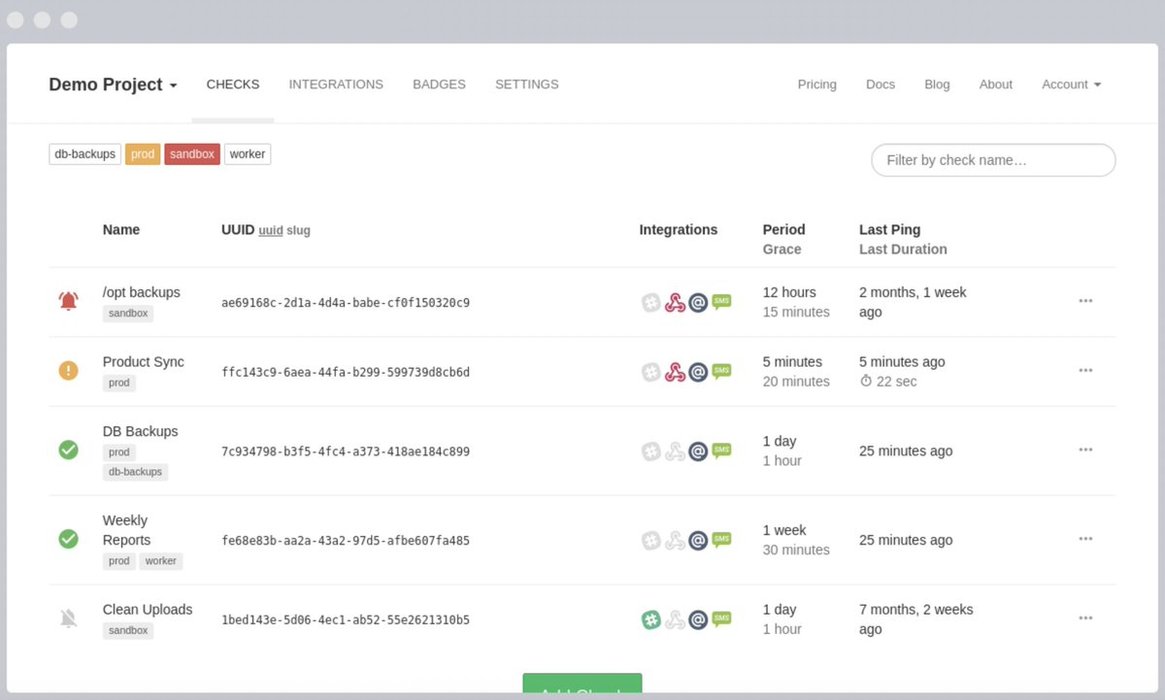Image resolution: width=1165 pixels, height=700 pixels.
Task: Click the red alert bell for /opt backups
Action: [x=68, y=301]
